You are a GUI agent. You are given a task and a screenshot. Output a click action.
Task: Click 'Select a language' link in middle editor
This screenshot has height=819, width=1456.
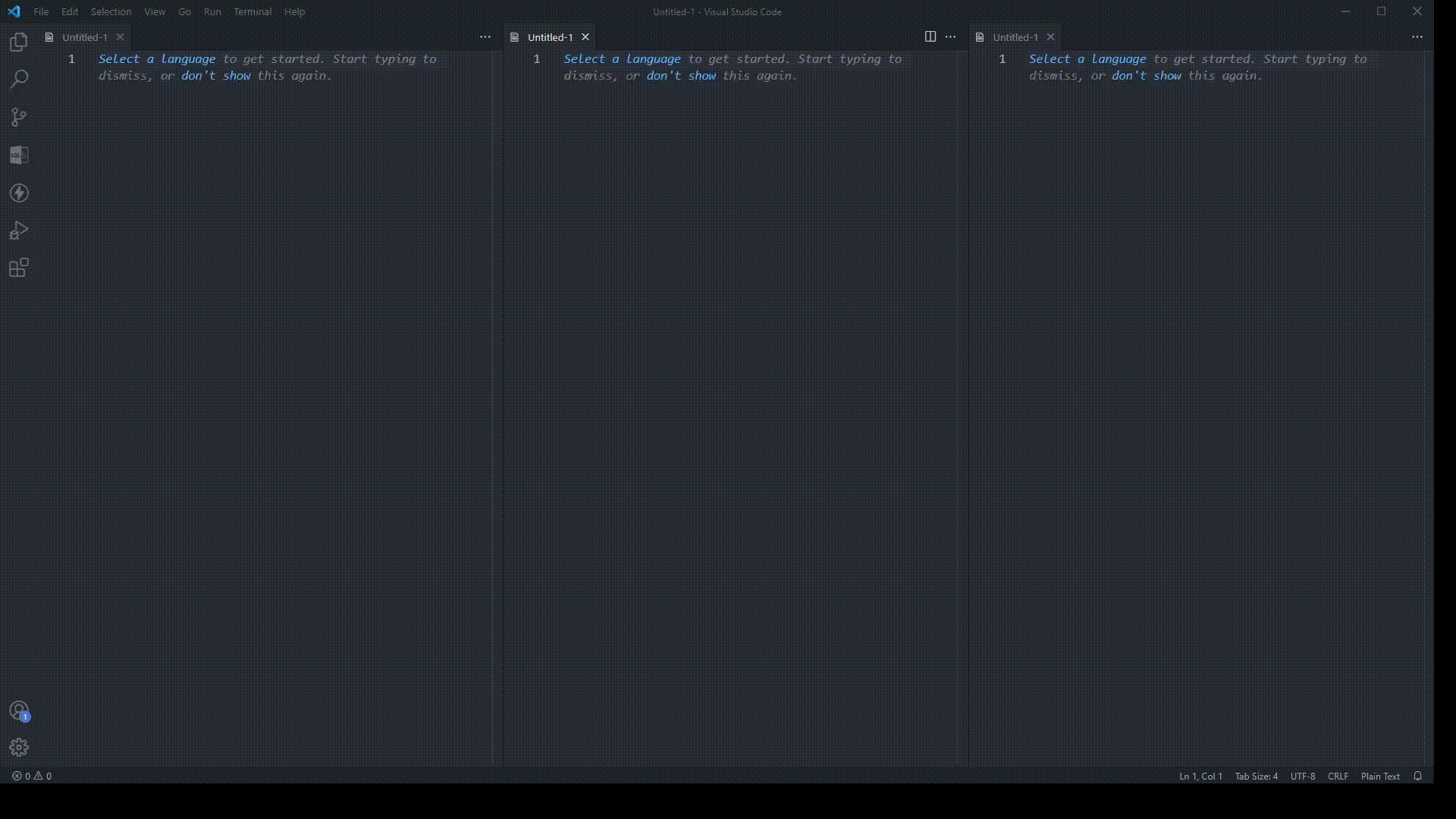point(622,59)
